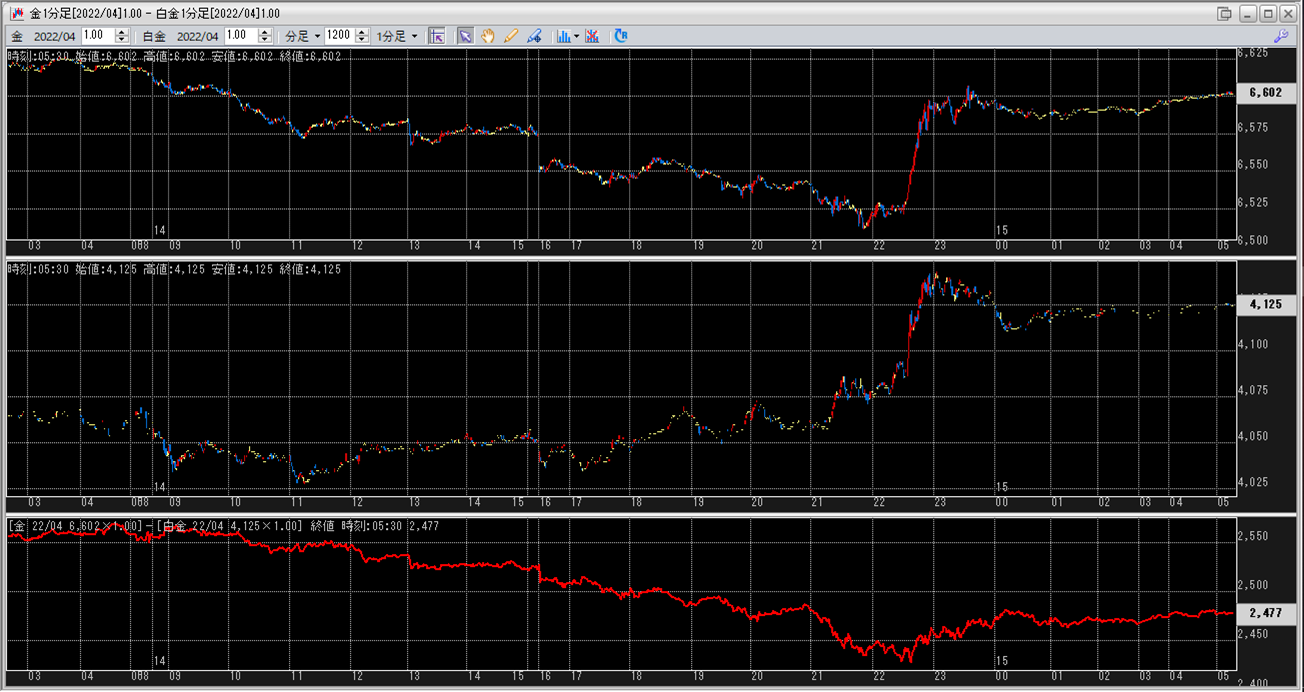Screen dimensions: 1304x692
Task: Activate the hand pan tool
Action: click(488, 36)
